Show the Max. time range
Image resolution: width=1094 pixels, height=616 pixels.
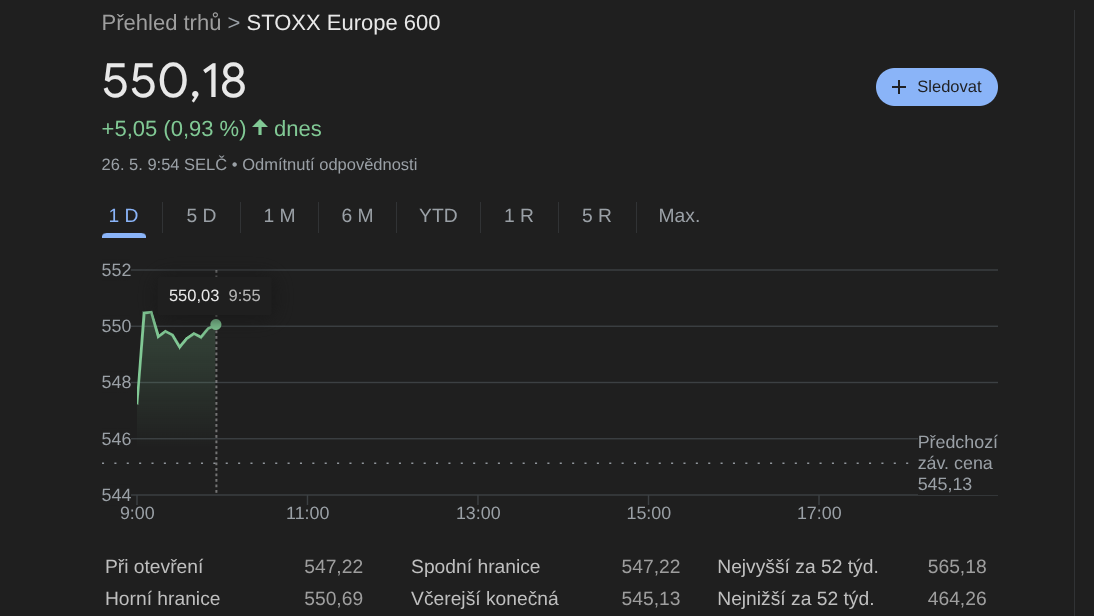click(679, 216)
